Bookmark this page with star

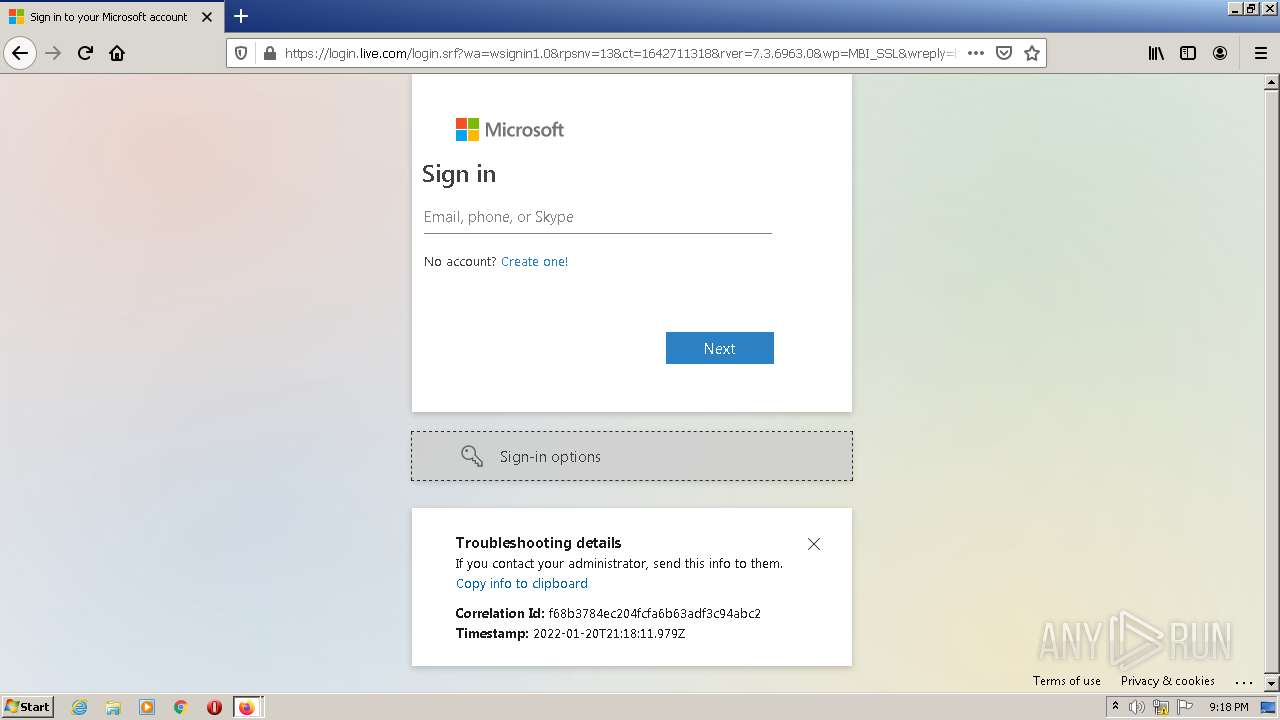[1032, 53]
